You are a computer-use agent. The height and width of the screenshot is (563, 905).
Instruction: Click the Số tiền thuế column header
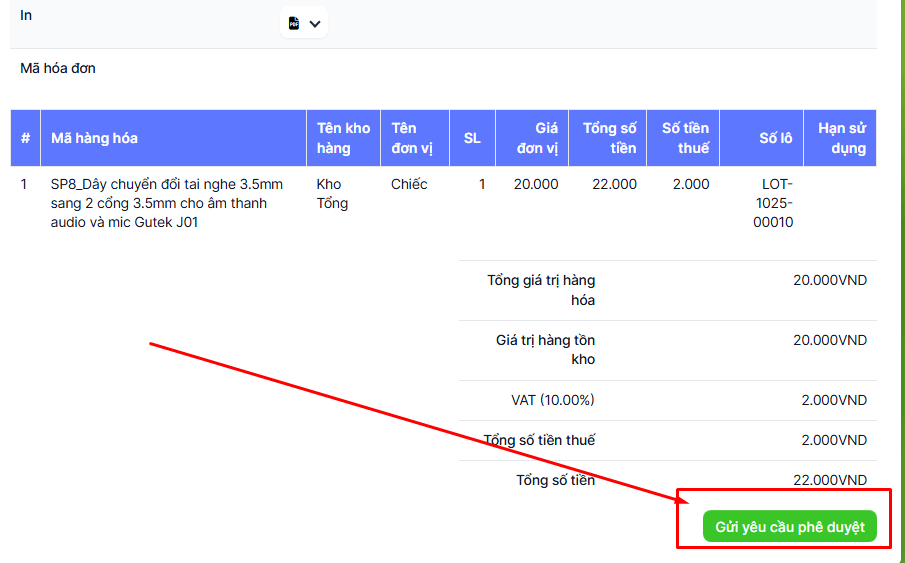[x=685, y=138]
